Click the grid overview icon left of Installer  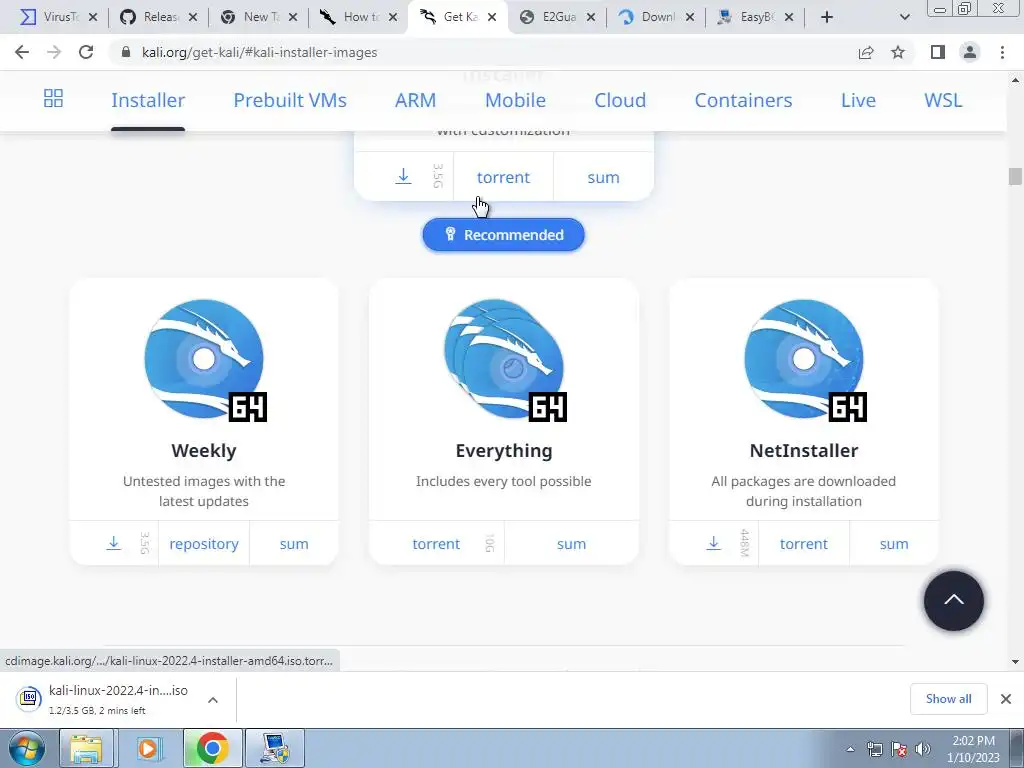pos(54,99)
